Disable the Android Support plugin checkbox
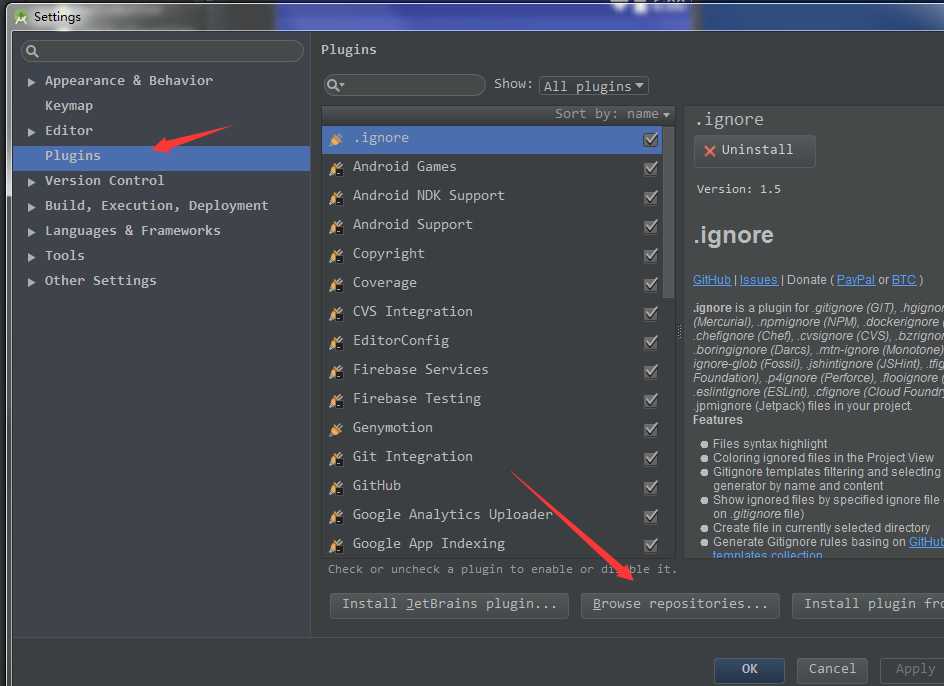The image size is (944, 686). pos(650,226)
